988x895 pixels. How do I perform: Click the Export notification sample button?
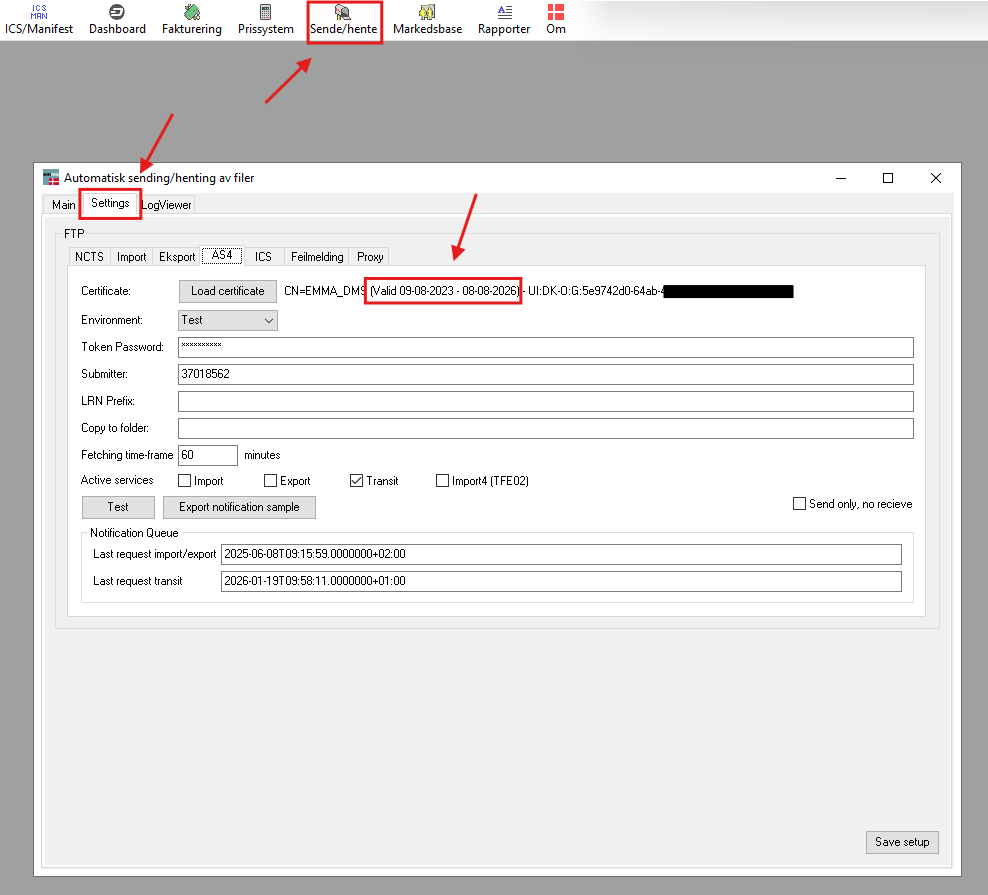(x=239, y=507)
